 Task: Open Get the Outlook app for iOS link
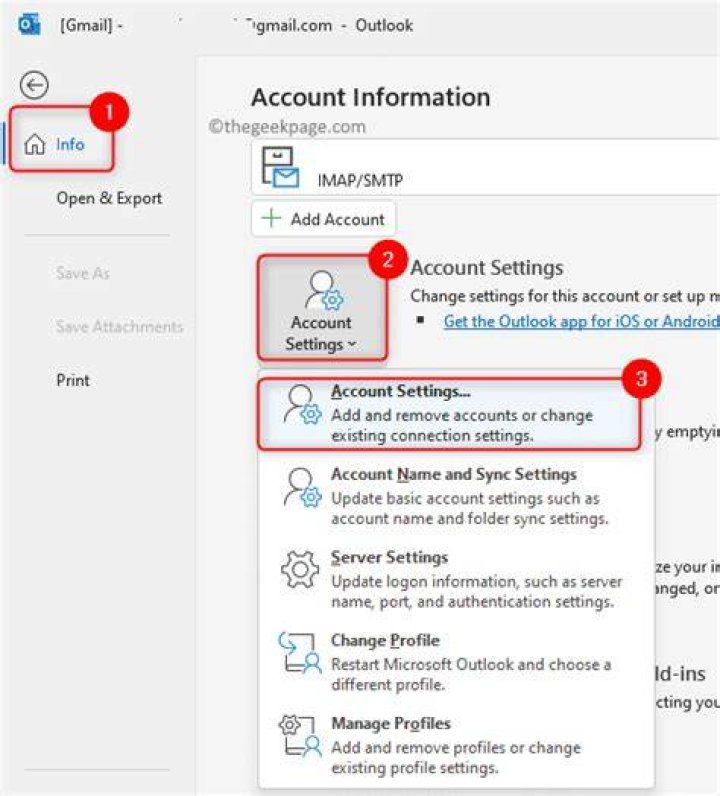click(x=581, y=321)
